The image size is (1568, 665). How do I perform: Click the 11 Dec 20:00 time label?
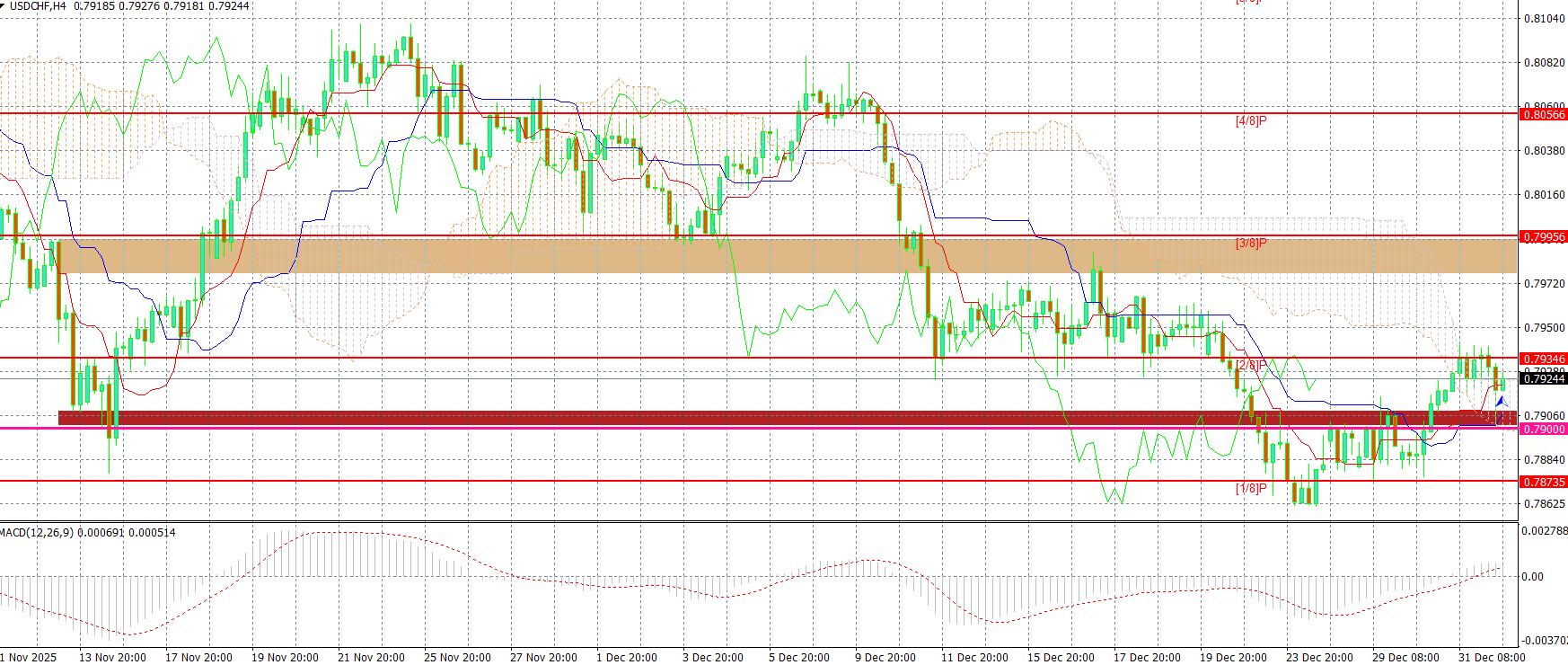point(974,657)
